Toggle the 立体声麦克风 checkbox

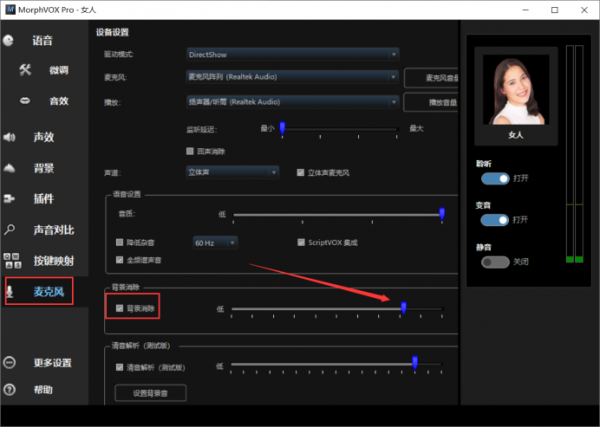(301, 173)
